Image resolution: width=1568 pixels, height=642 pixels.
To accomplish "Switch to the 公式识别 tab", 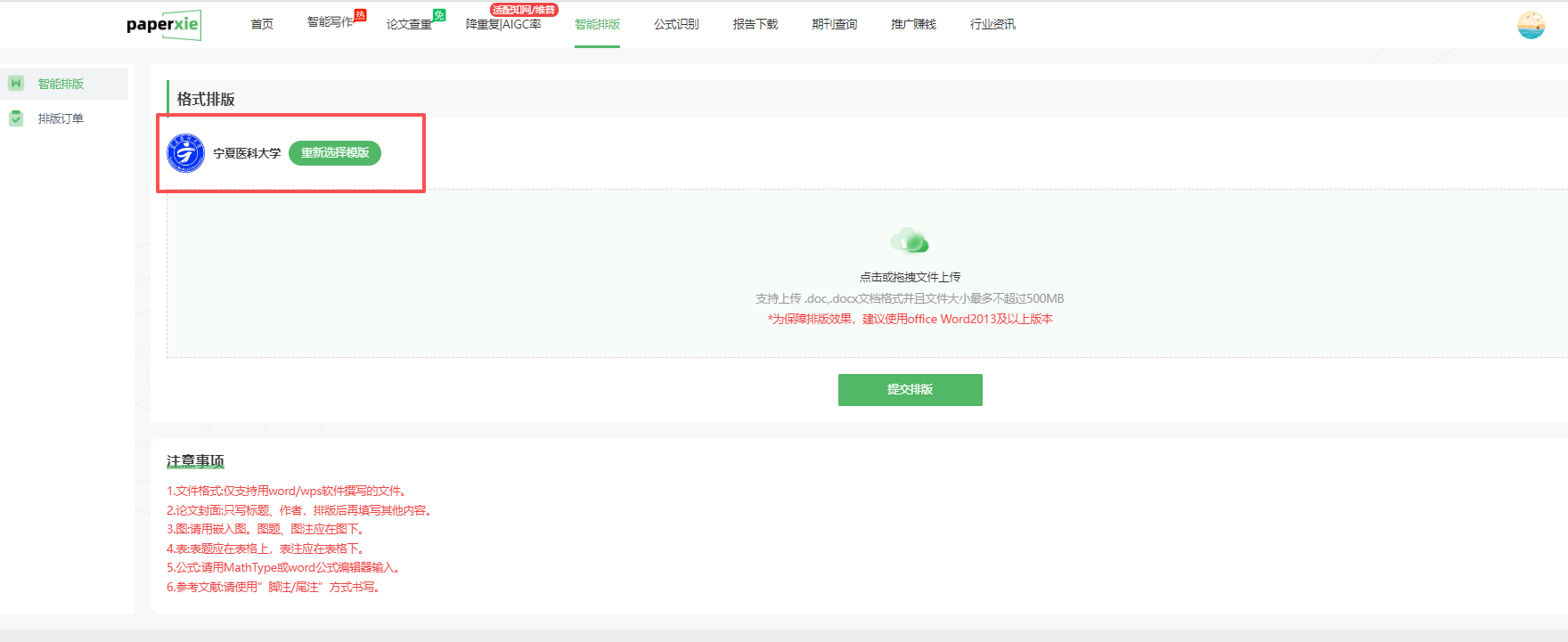I will [x=676, y=25].
